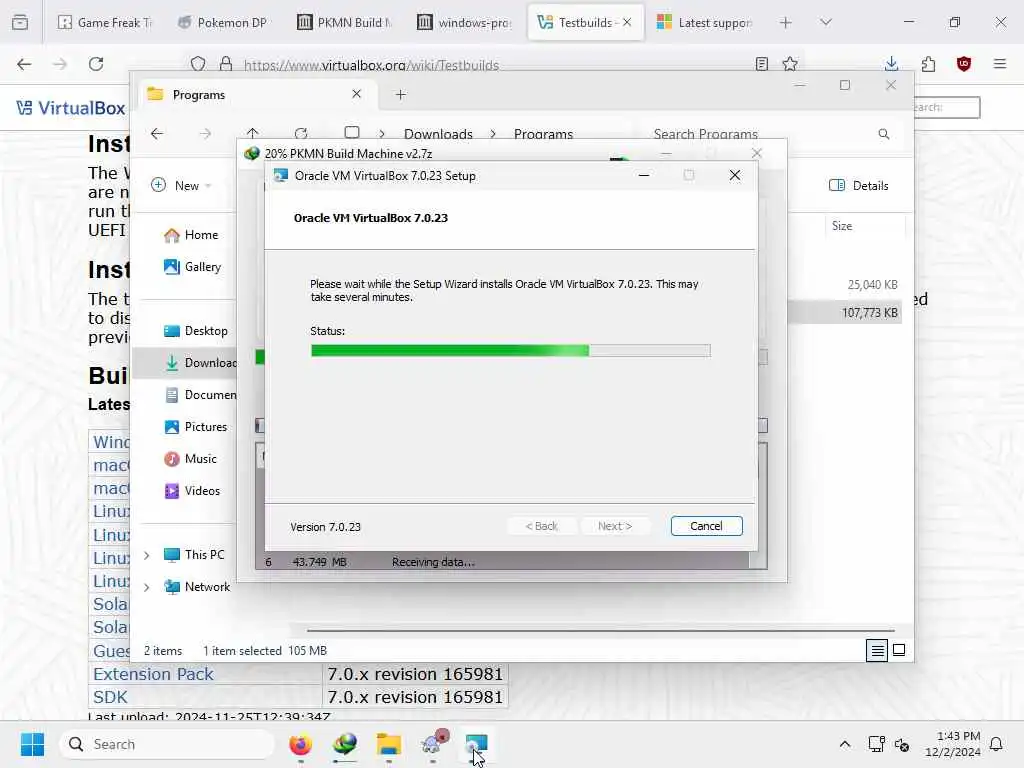The height and width of the screenshot is (768, 1024).
Task: Toggle the Details pane in Explorer
Action: (859, 185)
